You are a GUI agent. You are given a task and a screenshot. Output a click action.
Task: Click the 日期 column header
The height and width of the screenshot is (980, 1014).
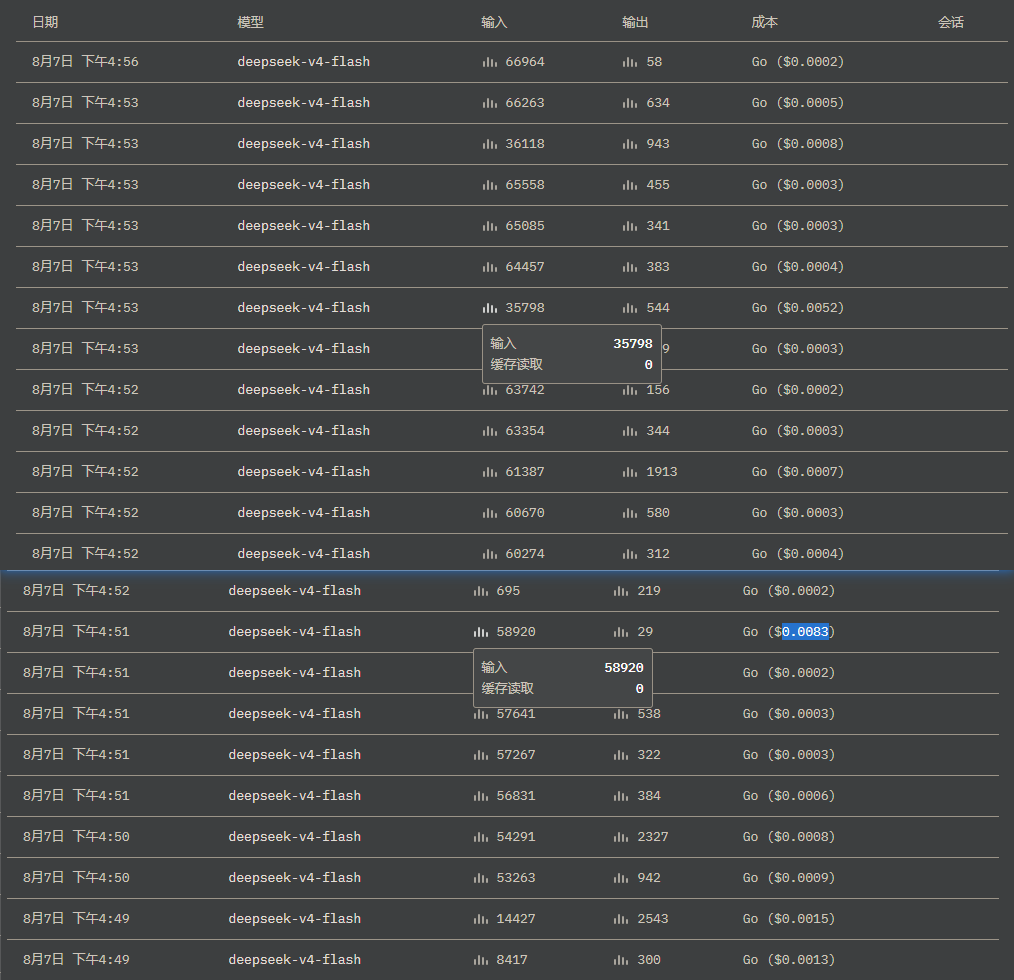coord(45,22)
